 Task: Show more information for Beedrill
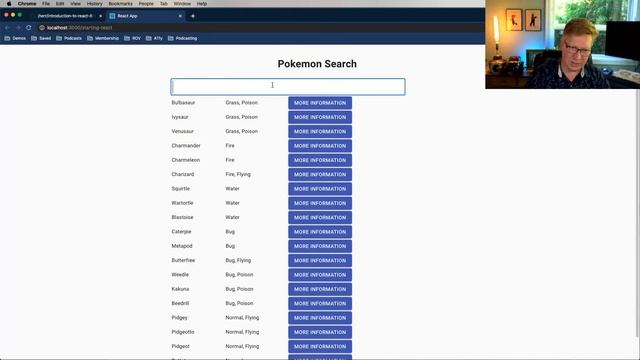coord(320,303)
